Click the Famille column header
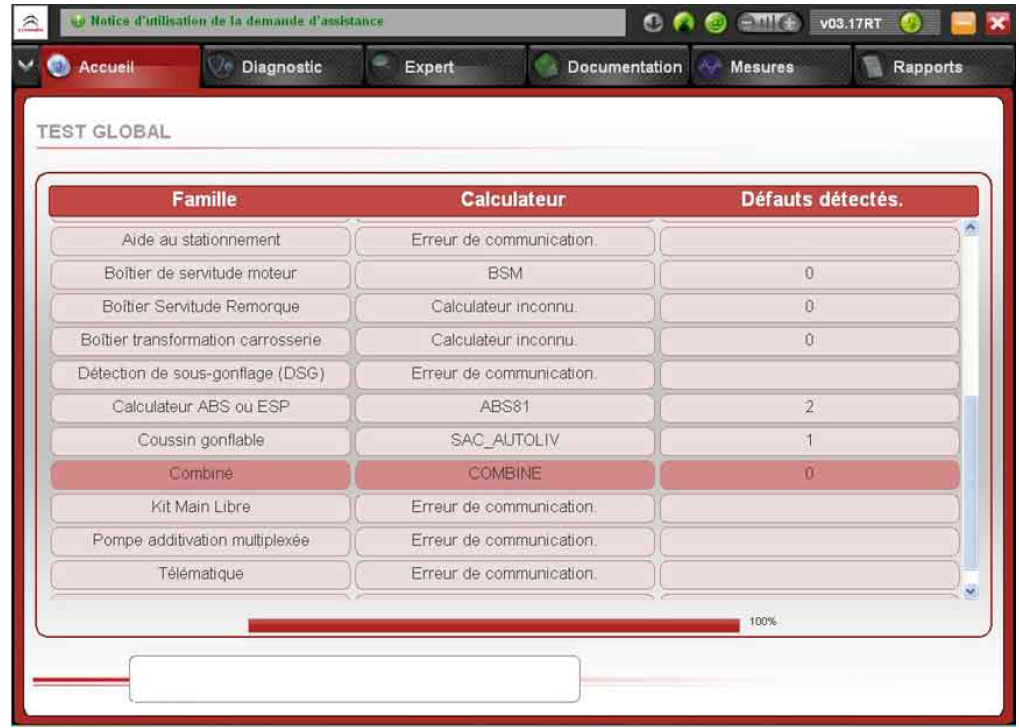The width and height of the screenshot is (1019, 728). [x=204, y=199]
